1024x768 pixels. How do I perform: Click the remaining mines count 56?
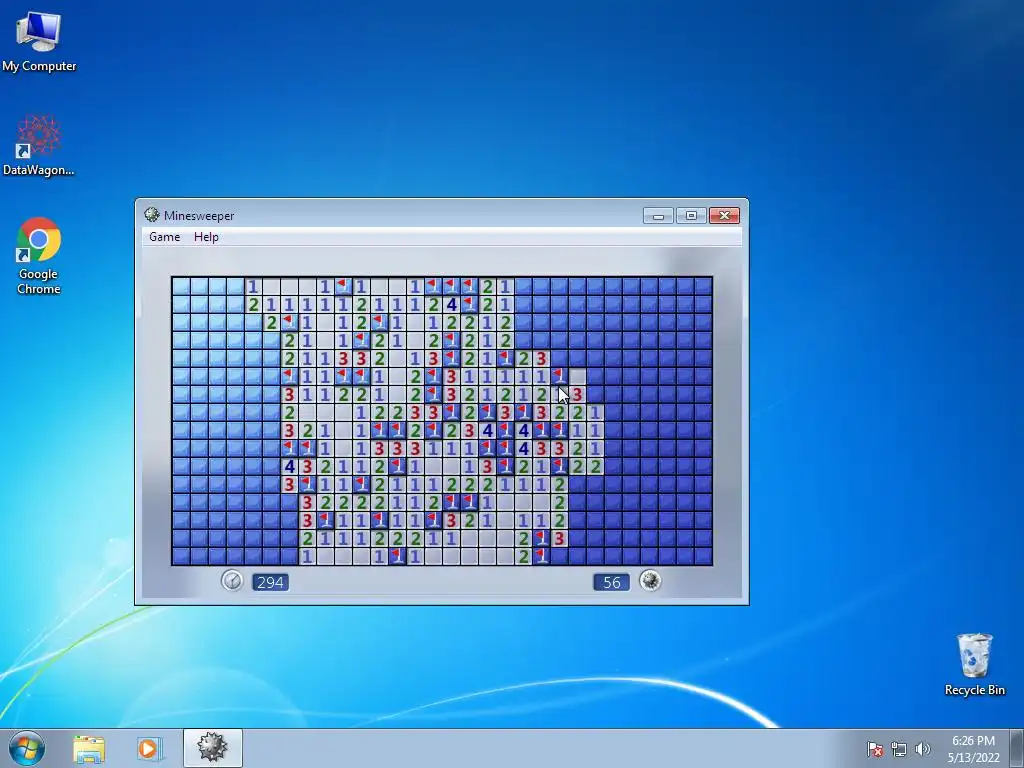point(611,582)
